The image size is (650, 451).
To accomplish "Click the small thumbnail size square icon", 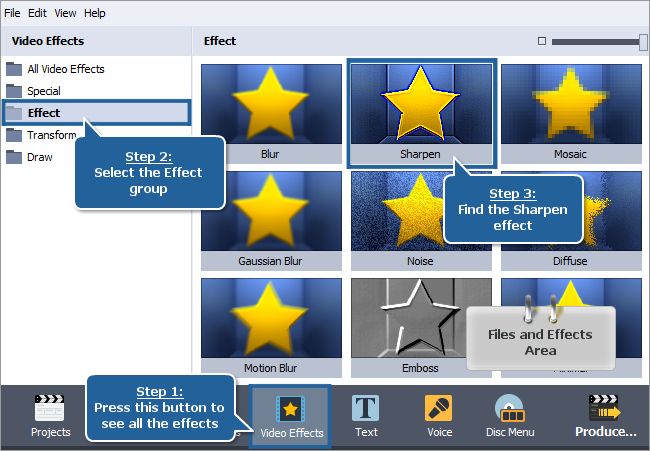I will pos(541,41).
